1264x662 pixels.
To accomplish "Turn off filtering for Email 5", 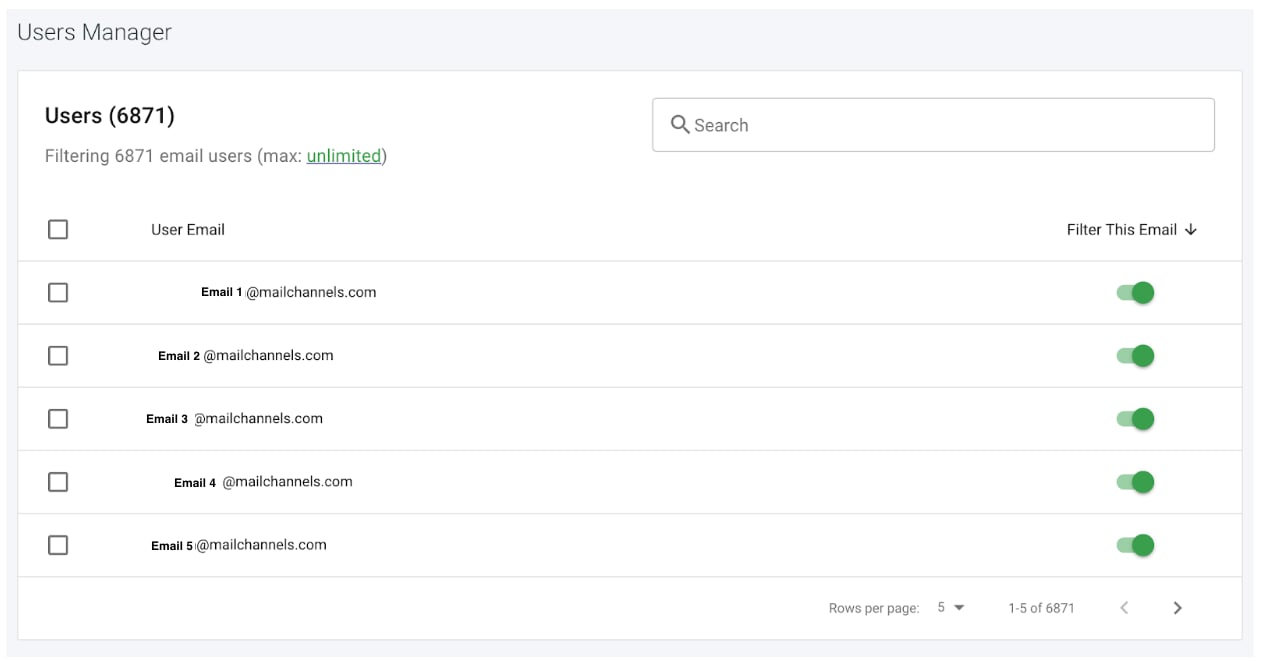I will 1135,544.
